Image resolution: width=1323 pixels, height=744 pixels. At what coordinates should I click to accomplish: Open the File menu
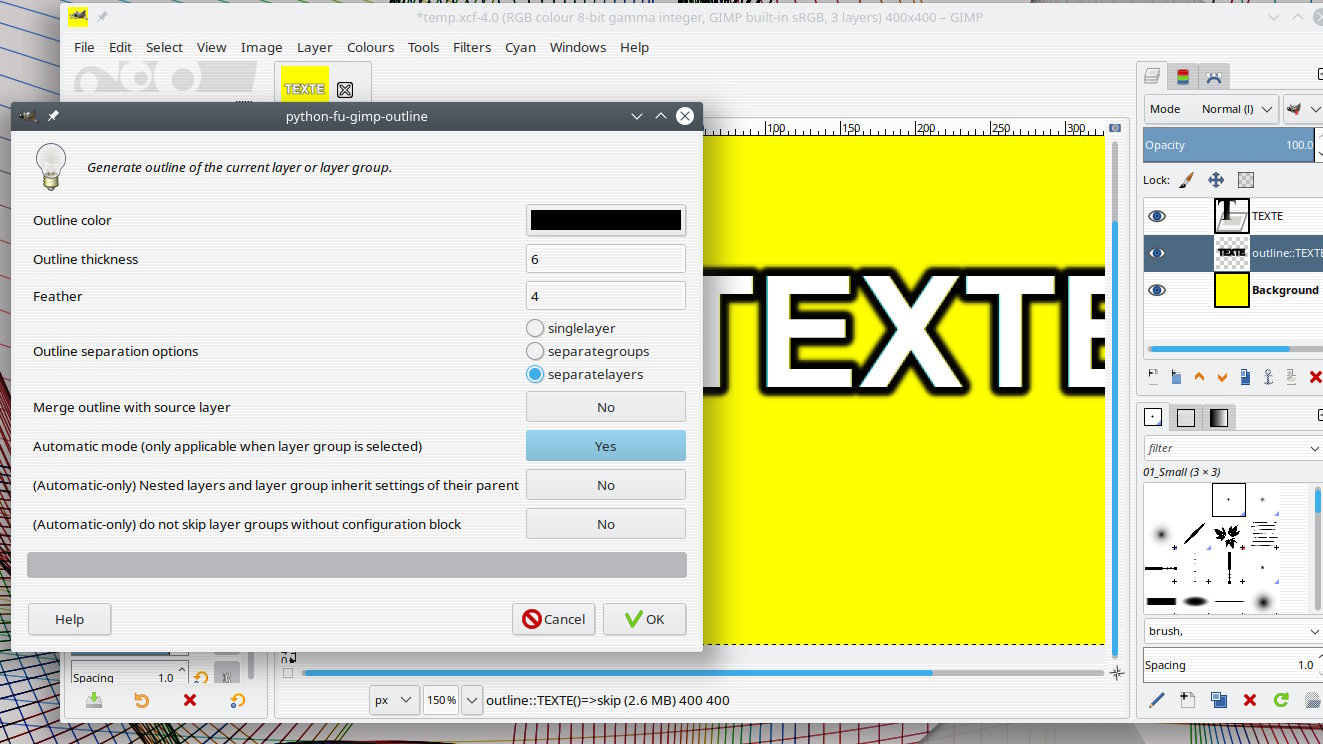[x=84, y=47]
